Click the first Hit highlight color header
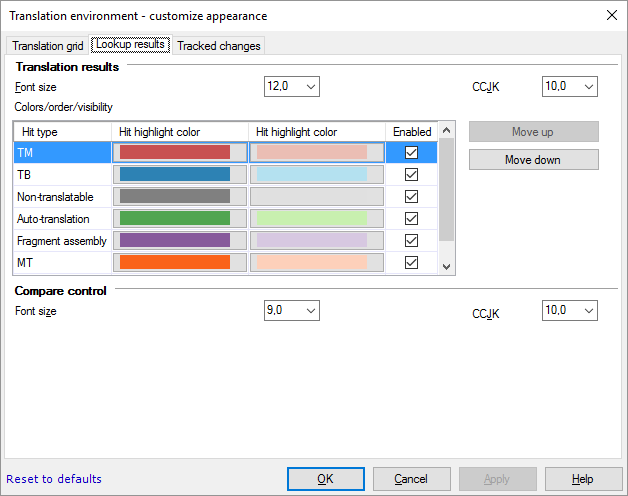The image size is (628, 496). tap(180, 132)
